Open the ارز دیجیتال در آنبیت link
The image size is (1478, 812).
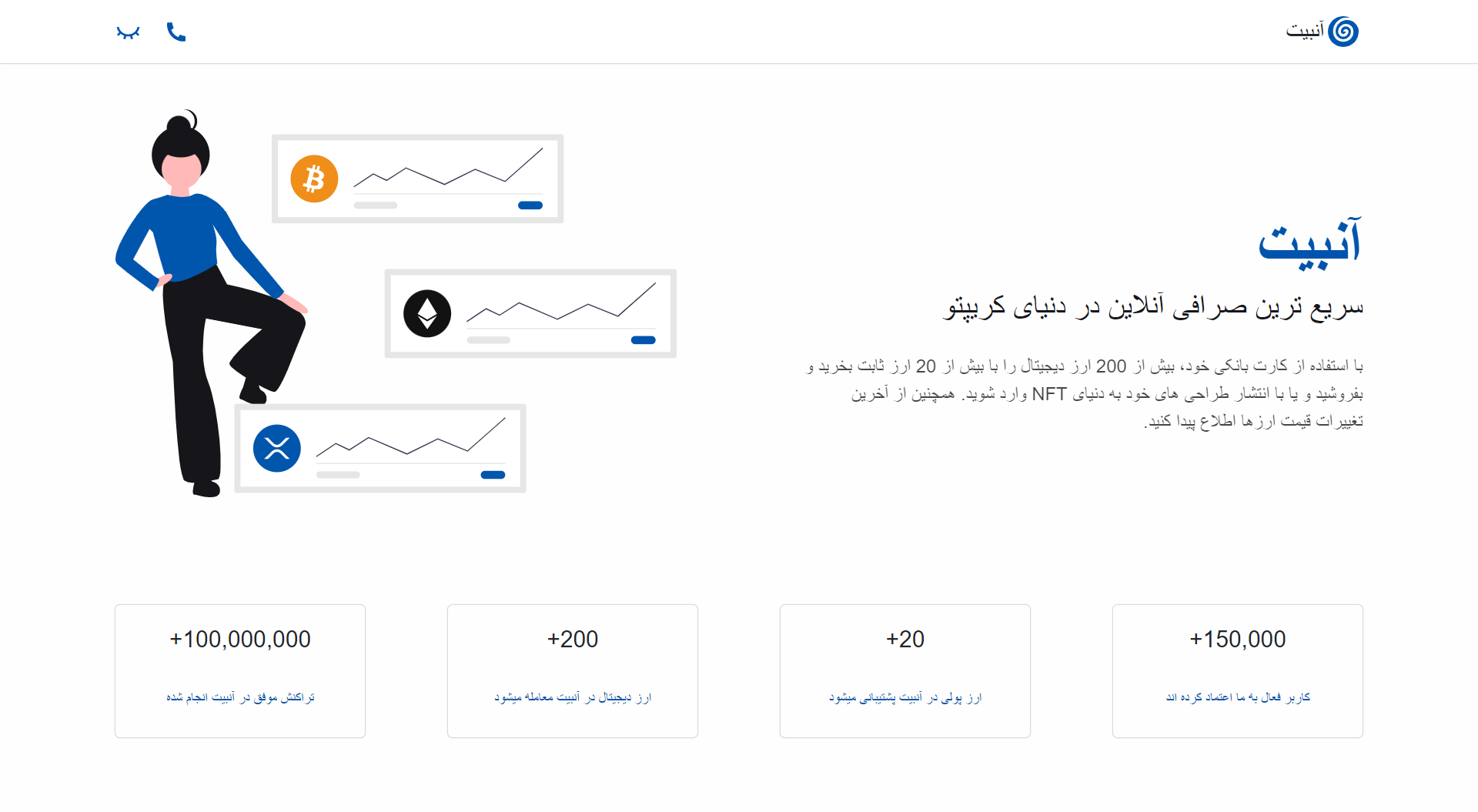pos(573,697)
